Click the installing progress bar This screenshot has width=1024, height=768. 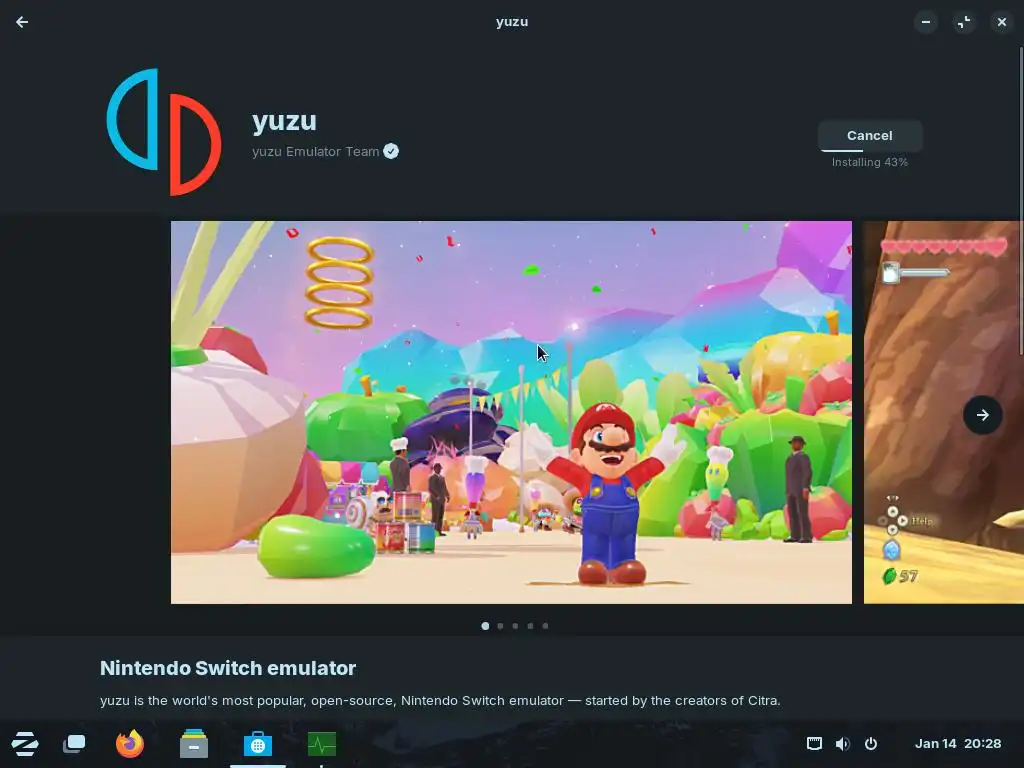pyautogui.click(x=869, y=150)
